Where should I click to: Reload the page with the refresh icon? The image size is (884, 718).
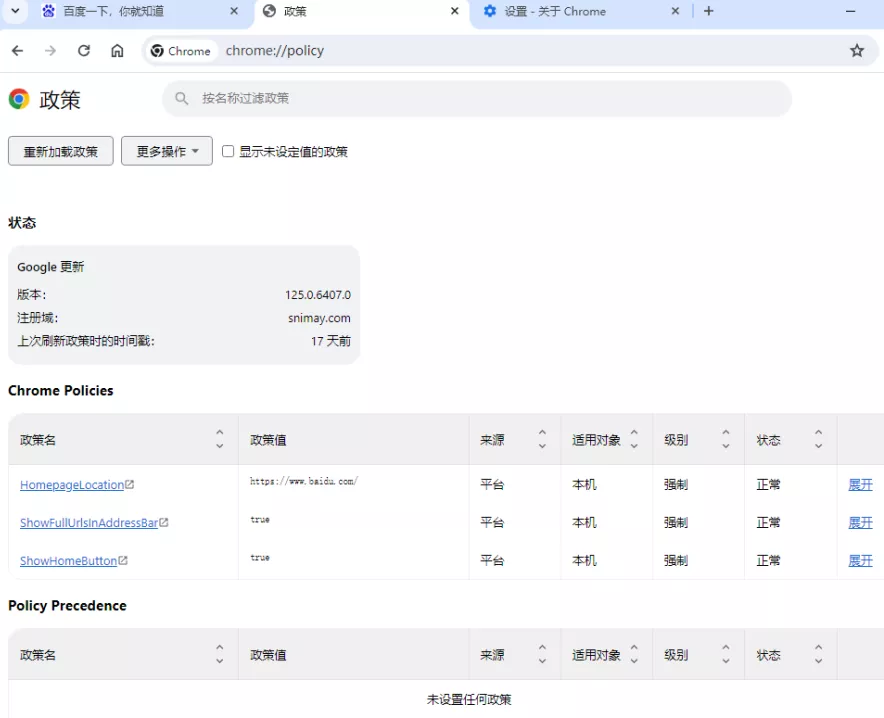84,51
